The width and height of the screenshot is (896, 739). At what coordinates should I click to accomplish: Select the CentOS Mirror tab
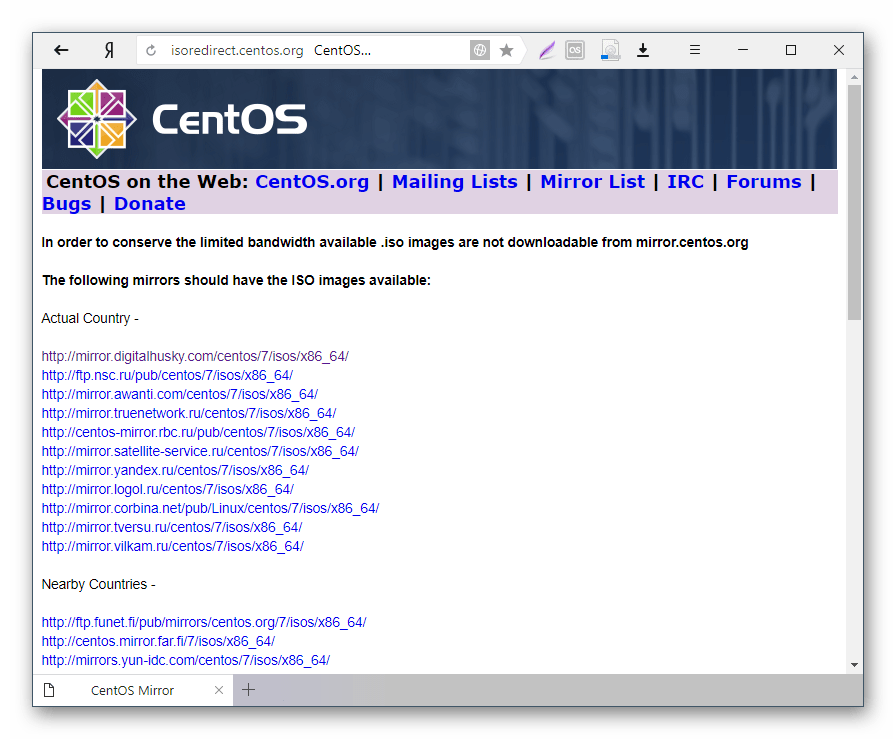click(131, 690)
